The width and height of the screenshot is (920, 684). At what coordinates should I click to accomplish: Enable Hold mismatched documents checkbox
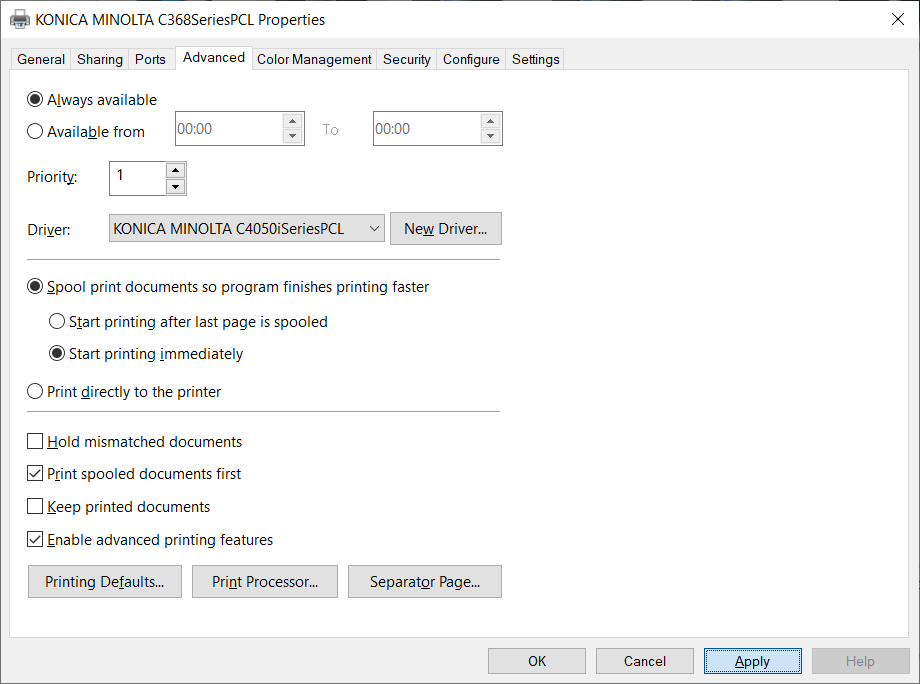coord(36,442)
